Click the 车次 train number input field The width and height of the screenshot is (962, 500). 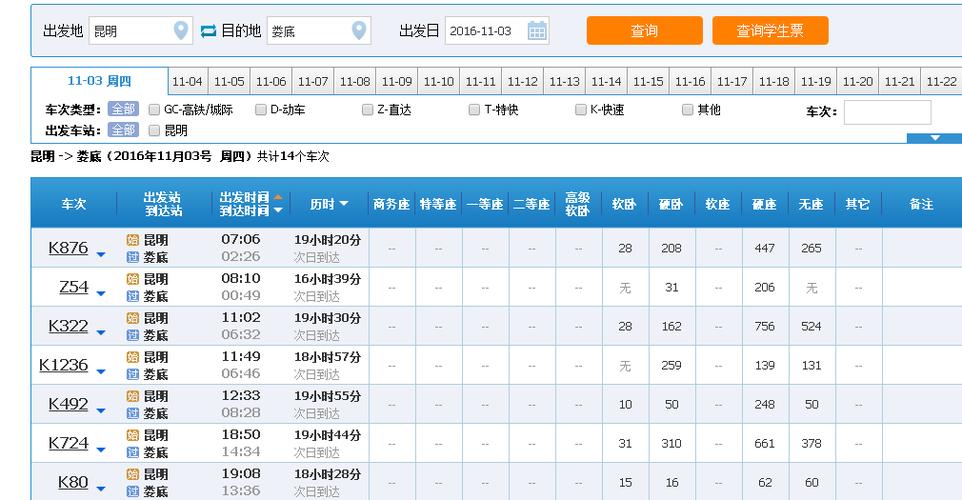click(887, 112)
